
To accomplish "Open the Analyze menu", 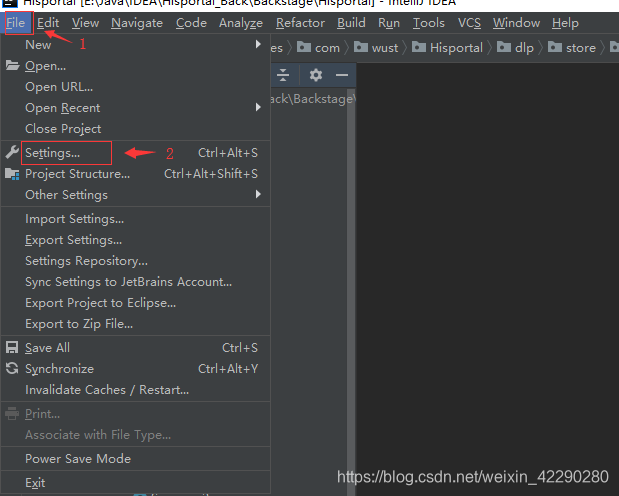I will [241, 23].
